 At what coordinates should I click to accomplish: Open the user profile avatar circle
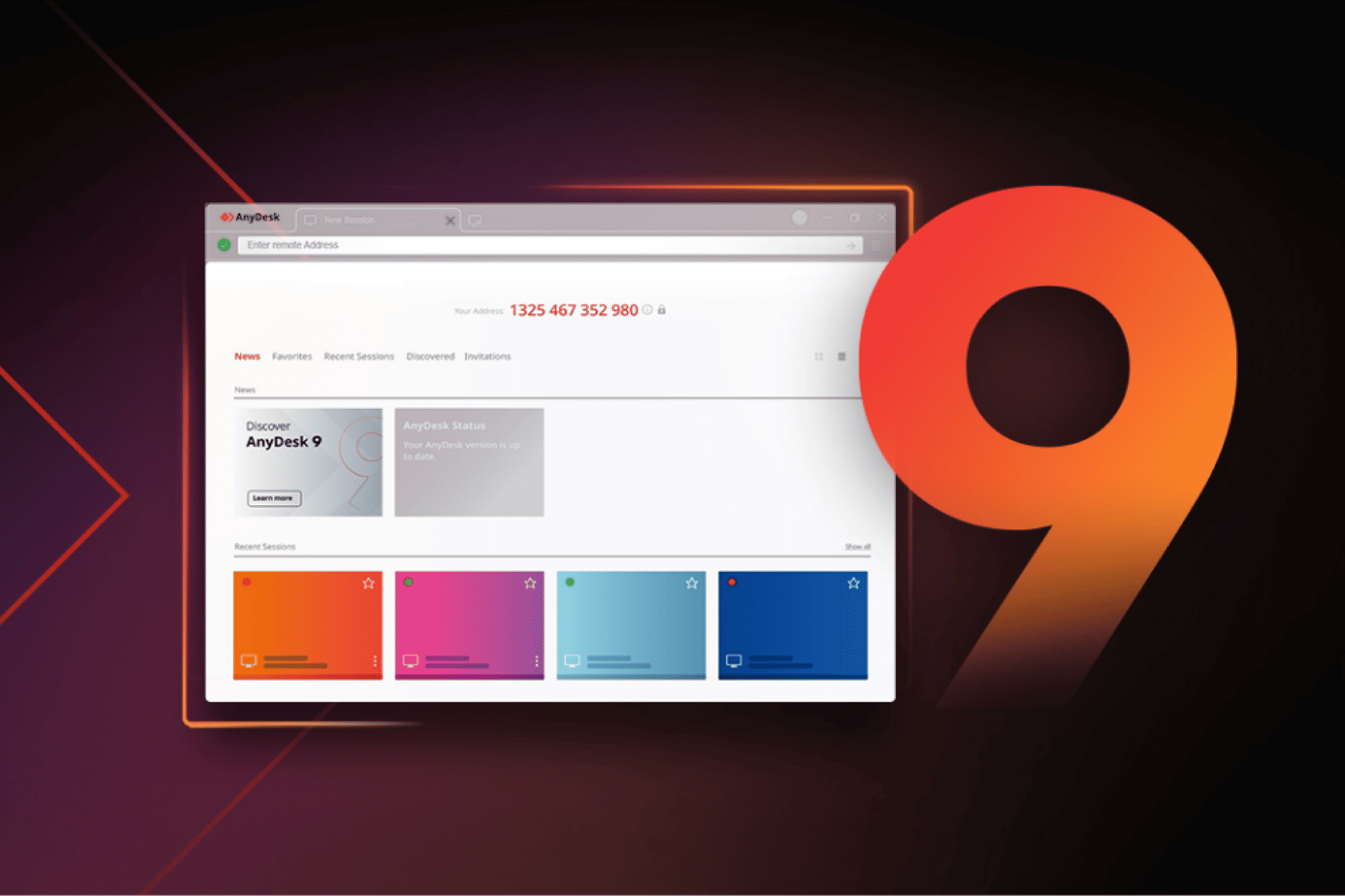tap(799, 218)
